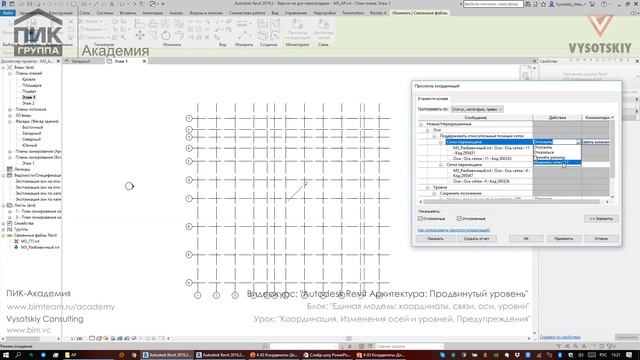Click the Move tool icon in Modify panel
This screenshot has height=360, width=640.
[140, 35]
